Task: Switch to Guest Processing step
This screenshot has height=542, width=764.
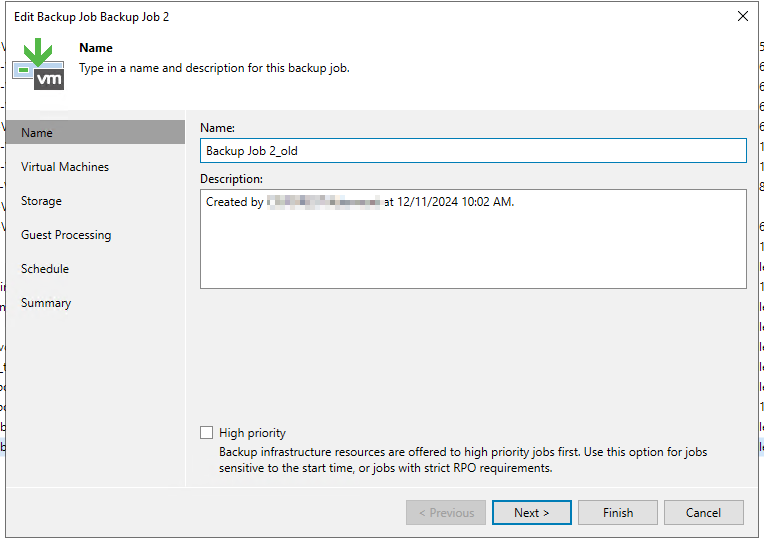Action: pyautogui.click(x=66, y=235)
